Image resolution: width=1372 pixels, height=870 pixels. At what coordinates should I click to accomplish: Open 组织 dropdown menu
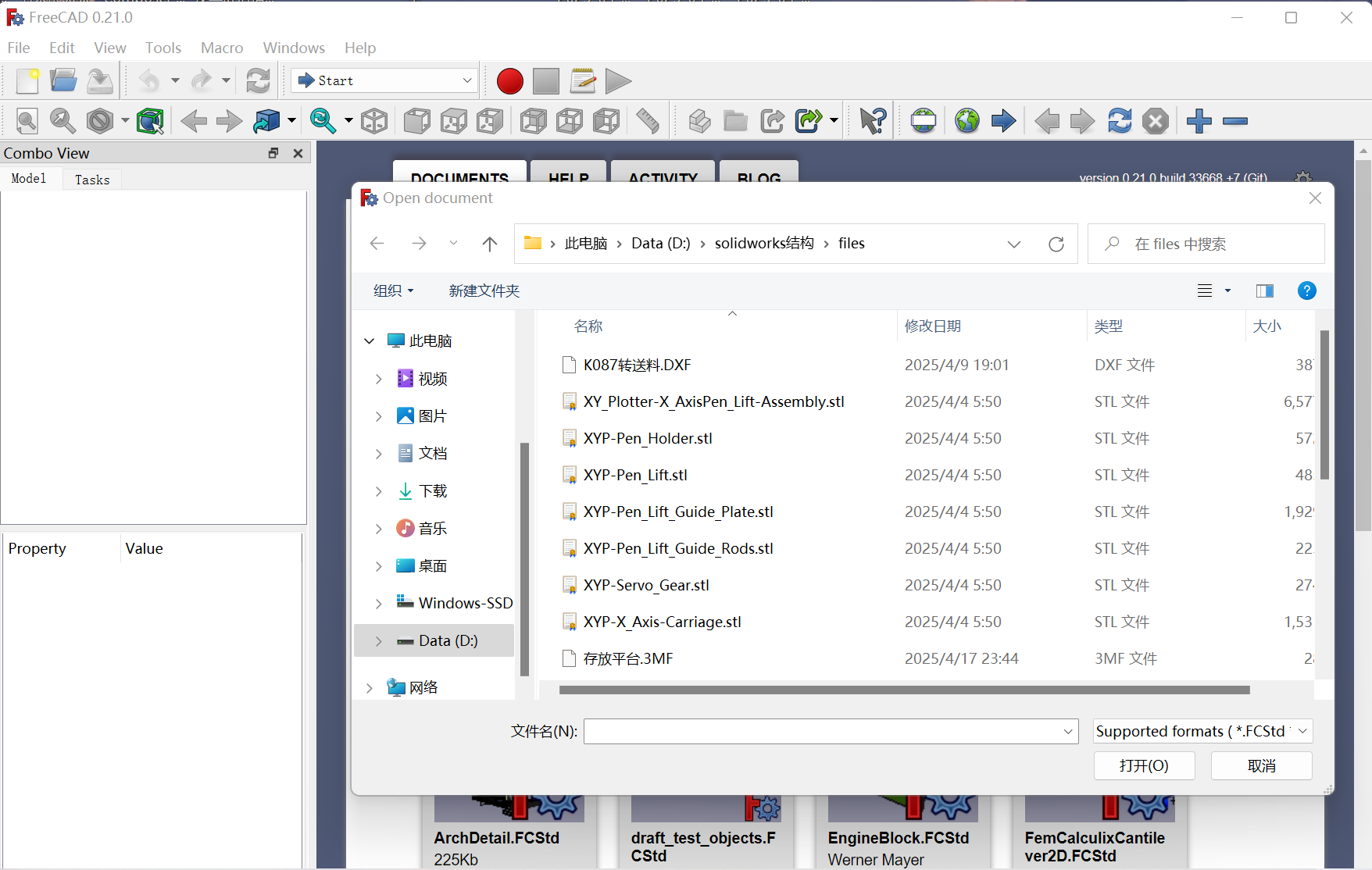(x=393, y=291)
